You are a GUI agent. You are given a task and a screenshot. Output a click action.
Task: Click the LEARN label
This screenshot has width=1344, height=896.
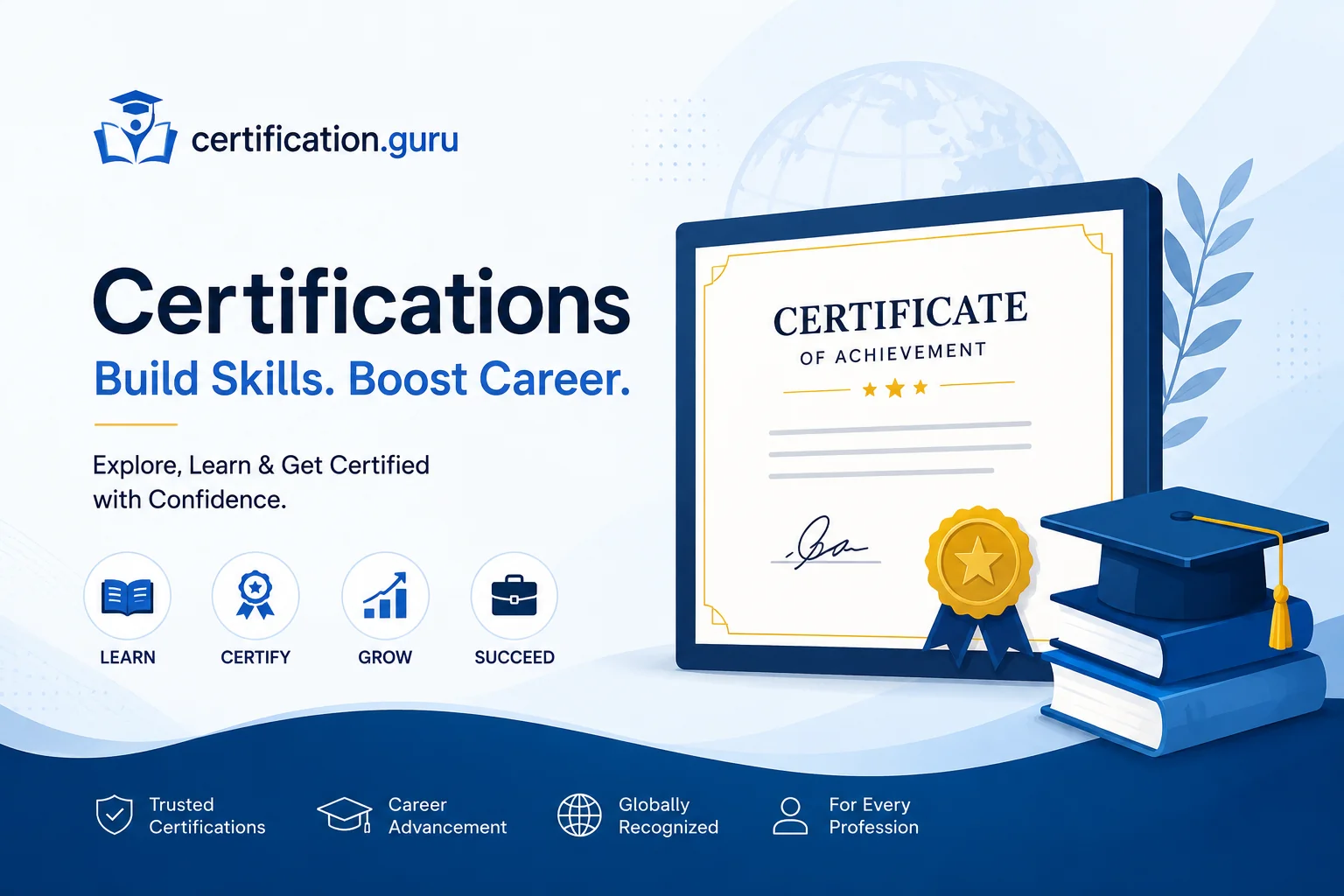click(128, 657)
